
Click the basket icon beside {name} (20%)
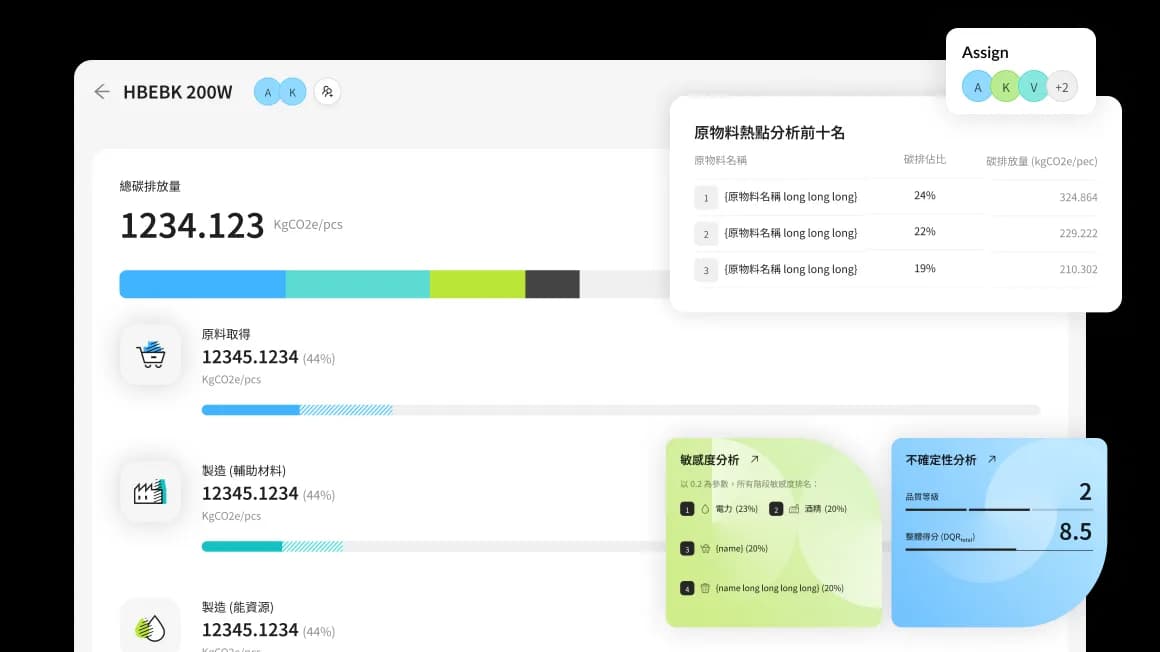point(704,548)
